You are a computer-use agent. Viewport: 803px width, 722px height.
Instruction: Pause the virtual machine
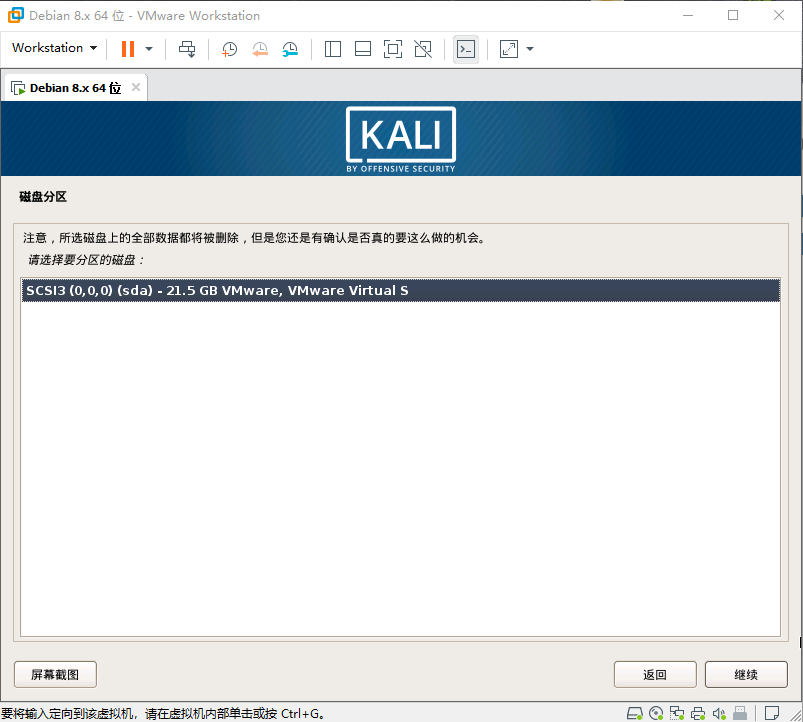point(128,49)
